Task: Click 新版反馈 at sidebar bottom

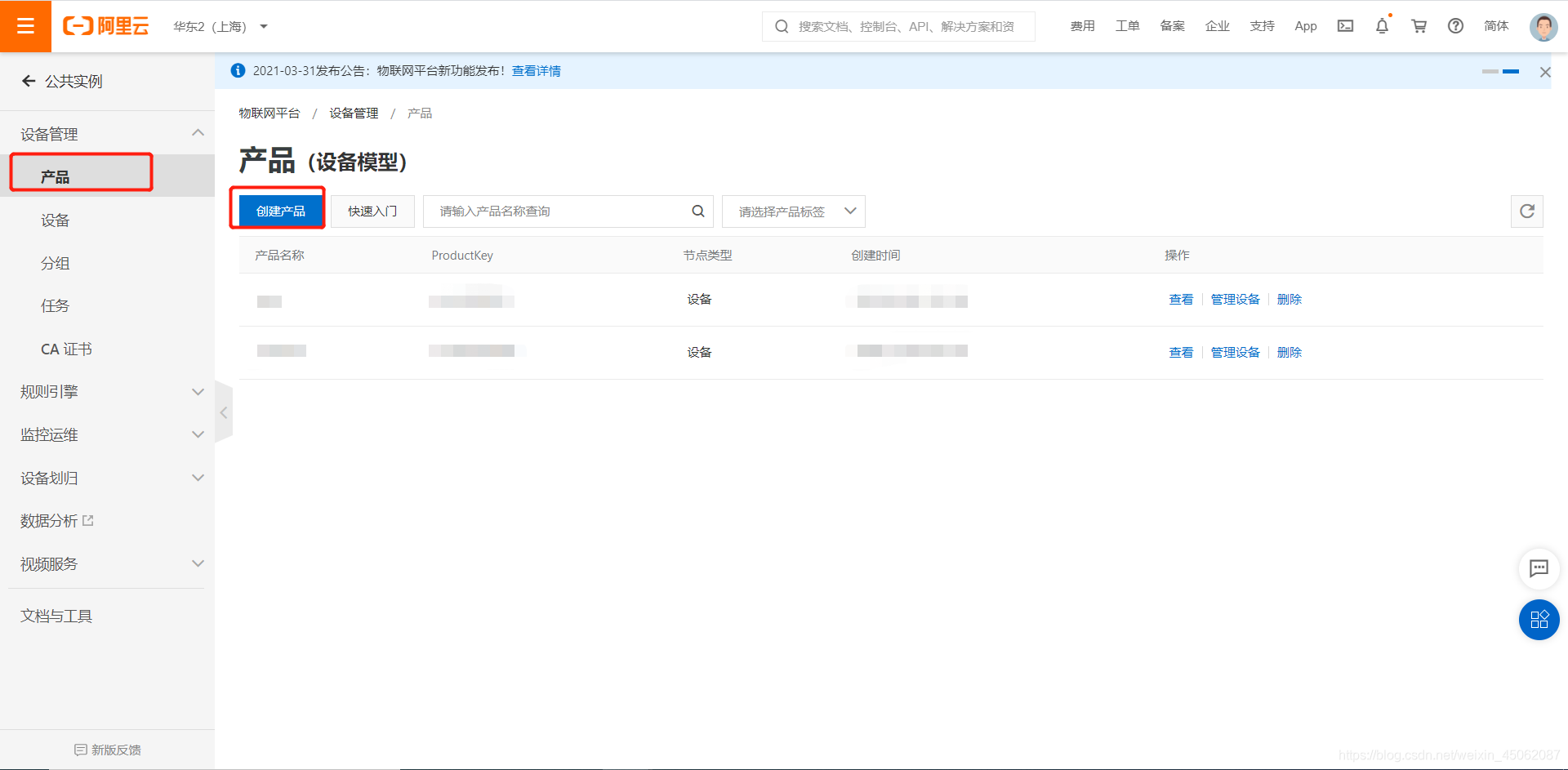Action: pos(108,750)
